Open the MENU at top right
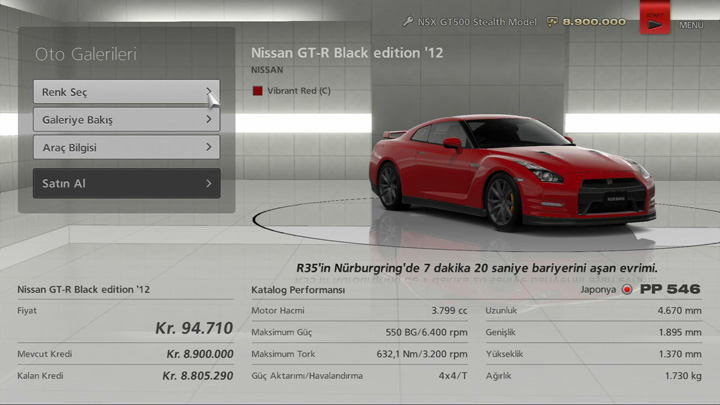Viewport: 720px width, 405px height. (x=656, y=20)
